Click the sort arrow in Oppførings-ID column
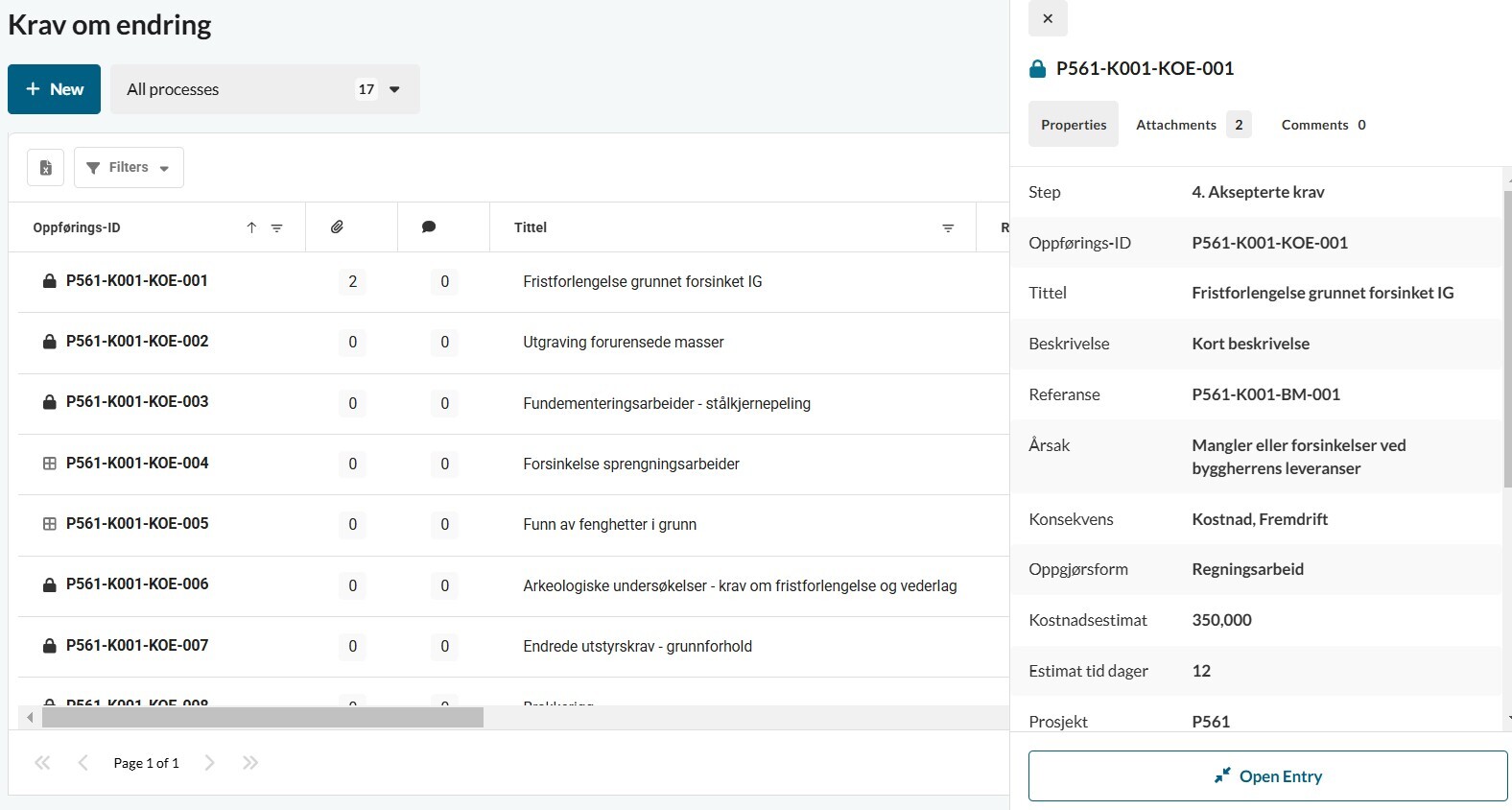This screenshot has height=810, width=1512. (251, 227)
